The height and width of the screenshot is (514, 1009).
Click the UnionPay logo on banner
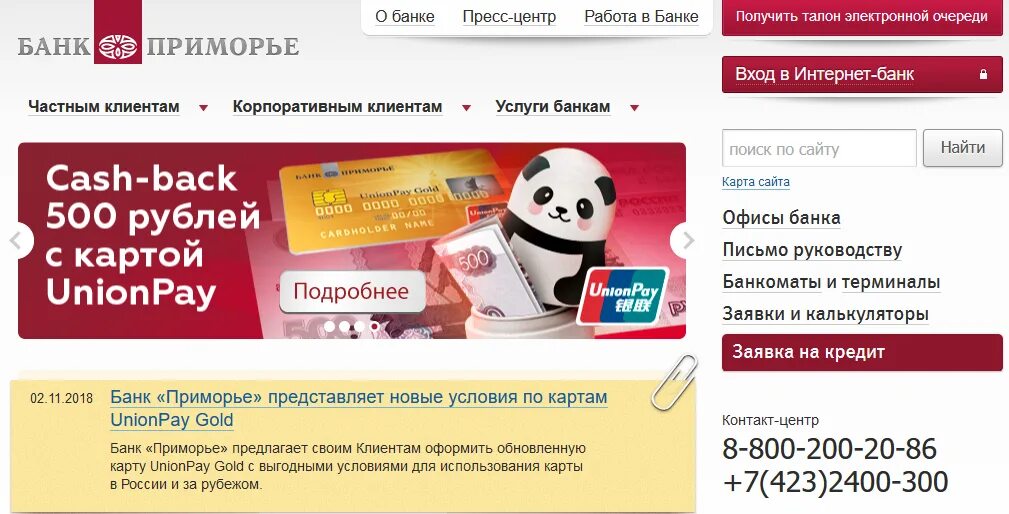(622, 296)
